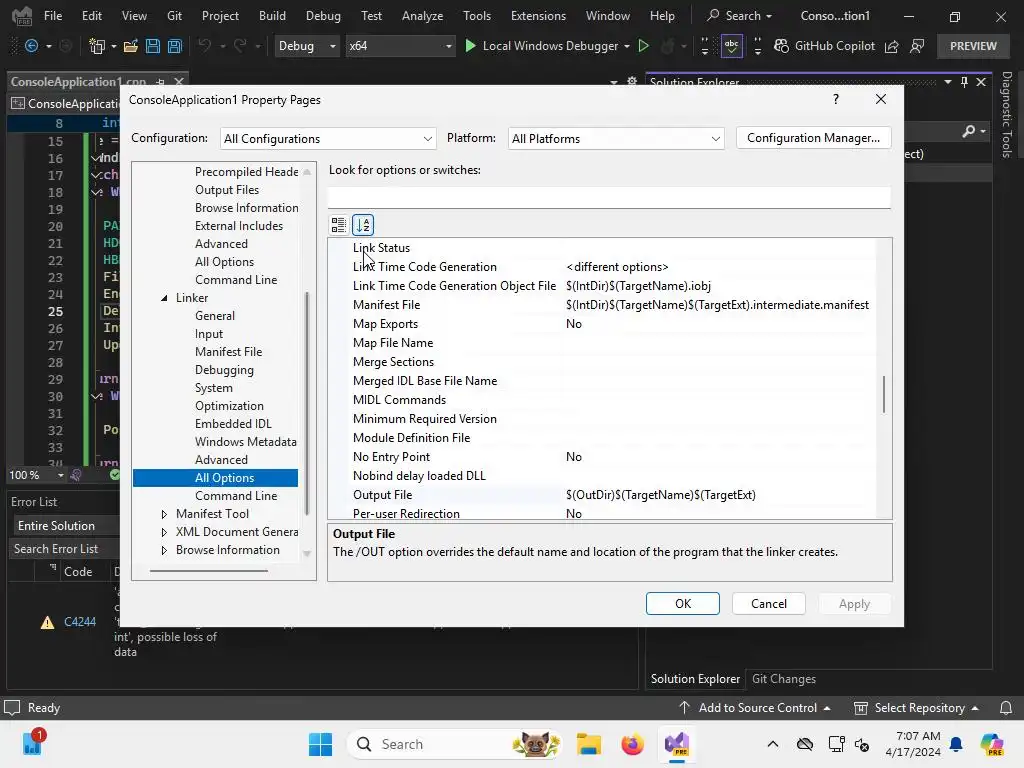Click the Solution Explorer search magnifier icon

969,131
